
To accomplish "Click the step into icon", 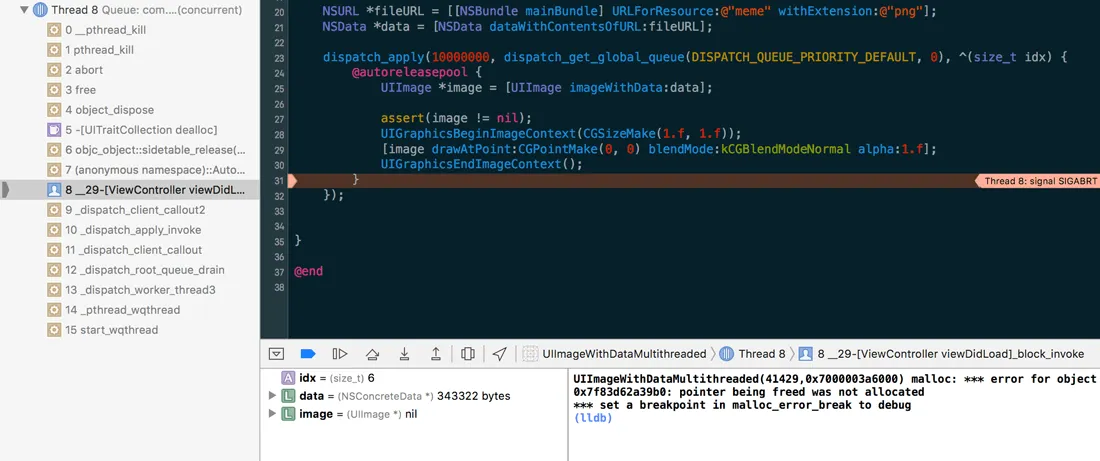I will click(x=404, y=354).
